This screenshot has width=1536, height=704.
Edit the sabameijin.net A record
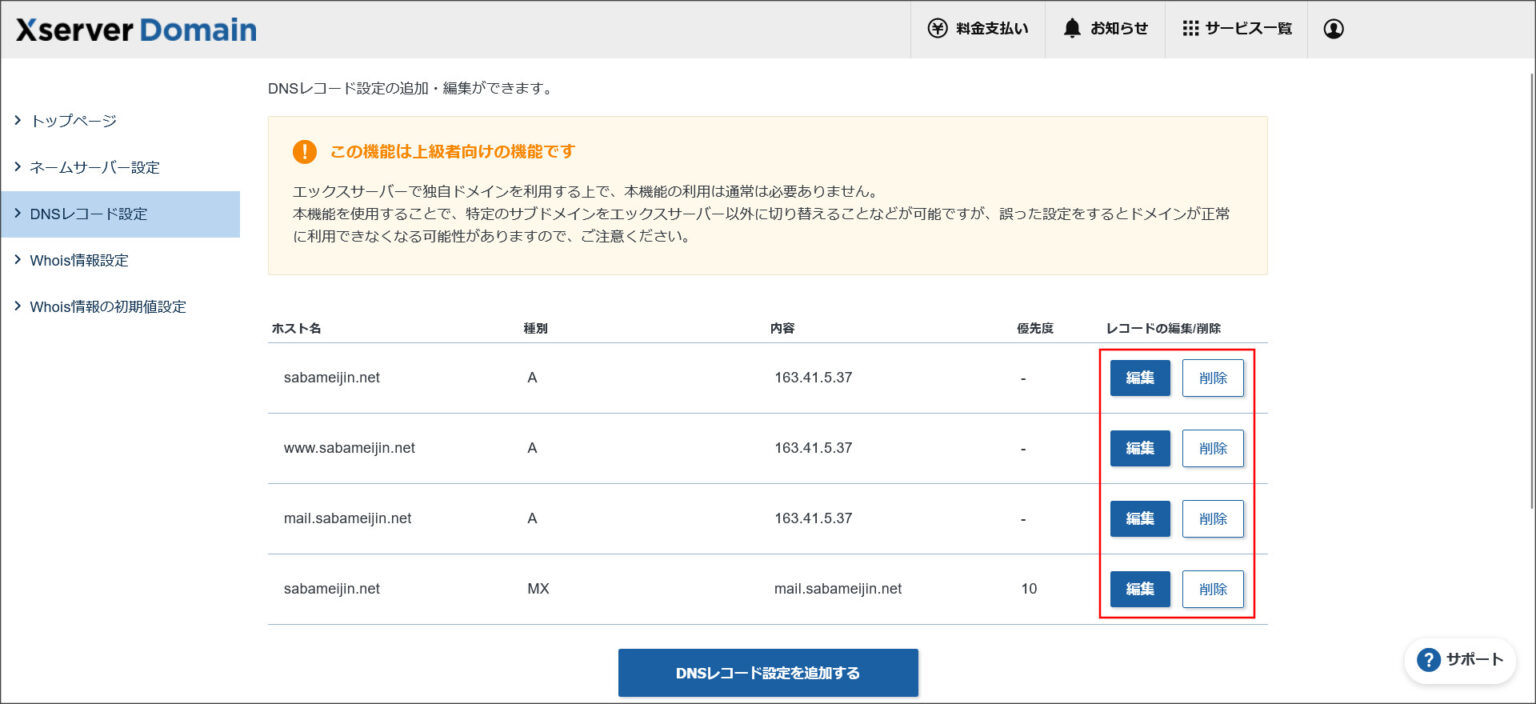(1139, 377)
